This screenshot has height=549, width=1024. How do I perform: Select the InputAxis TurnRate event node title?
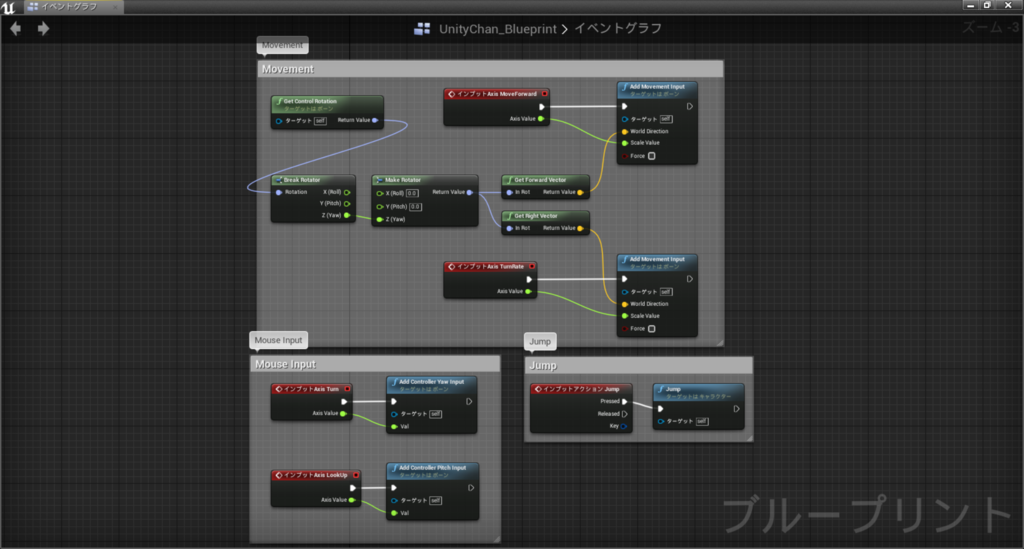tap(490, 267)
